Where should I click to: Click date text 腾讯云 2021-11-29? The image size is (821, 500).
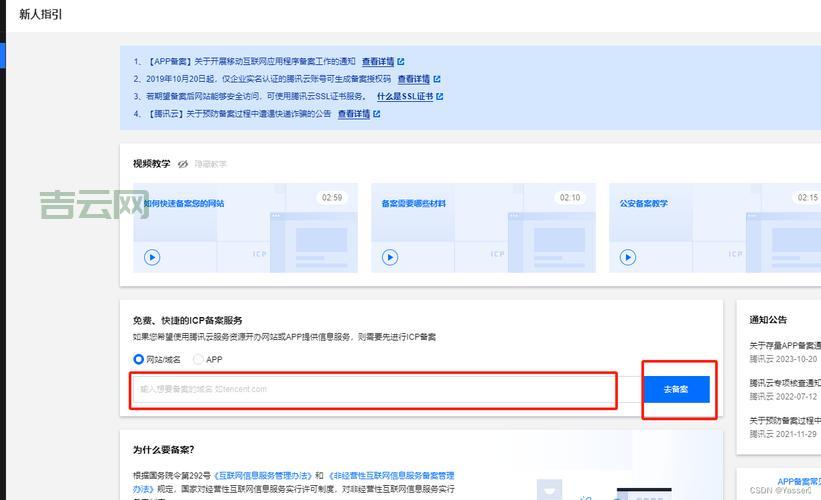783,434
